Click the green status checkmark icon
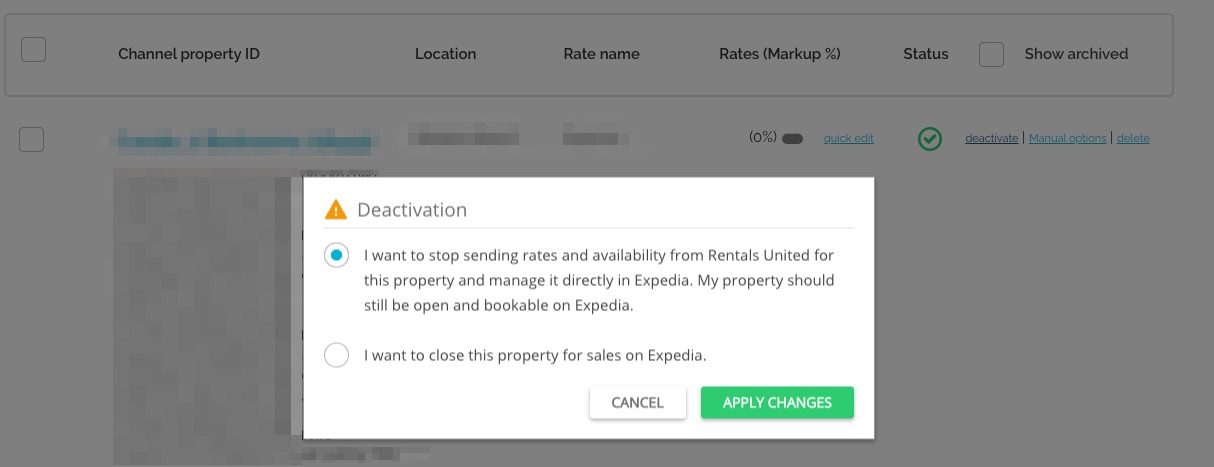Image resolution: width=1214 pixels, height=467 pixels. click(x=930, y=139)
